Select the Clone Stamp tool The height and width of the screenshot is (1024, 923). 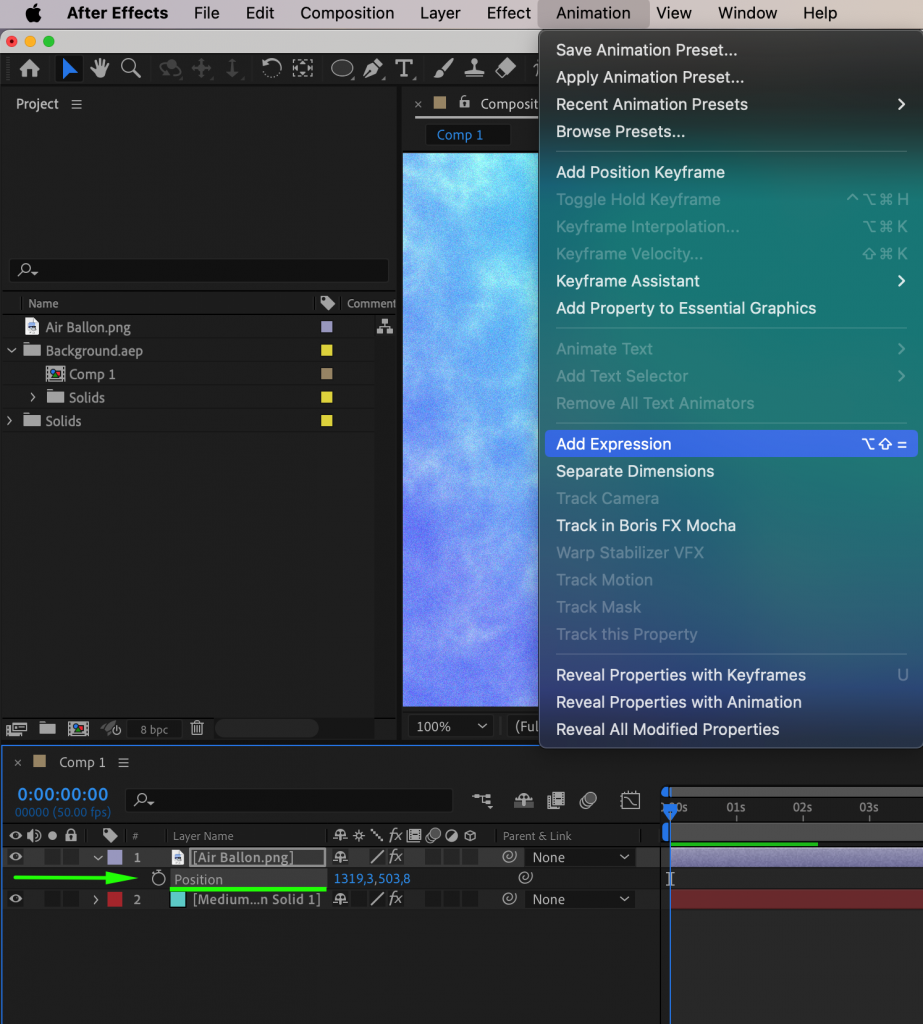click(x=473, y=68)
